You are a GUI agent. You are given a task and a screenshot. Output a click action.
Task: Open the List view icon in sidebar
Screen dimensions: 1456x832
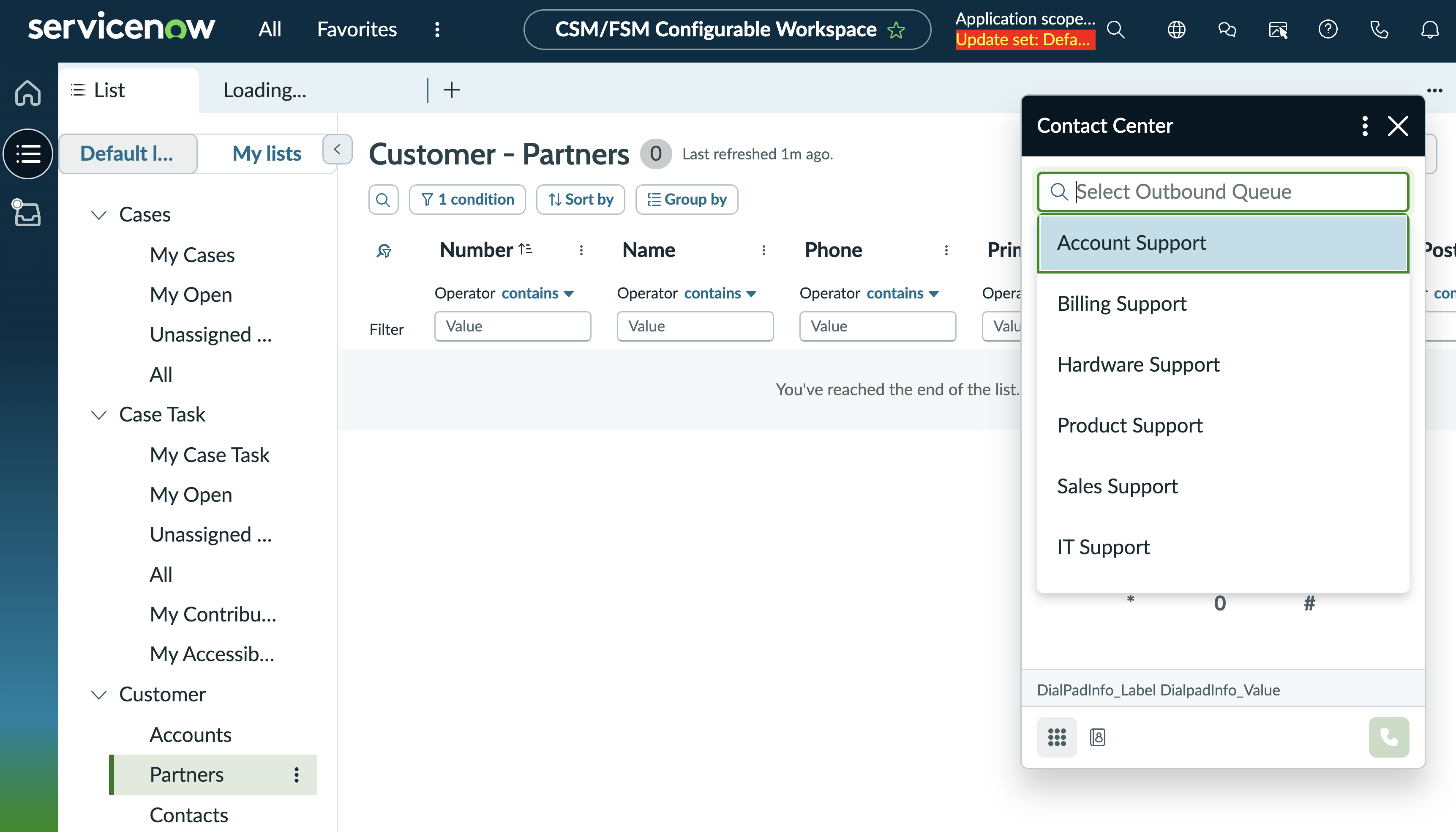coord(27,154)
